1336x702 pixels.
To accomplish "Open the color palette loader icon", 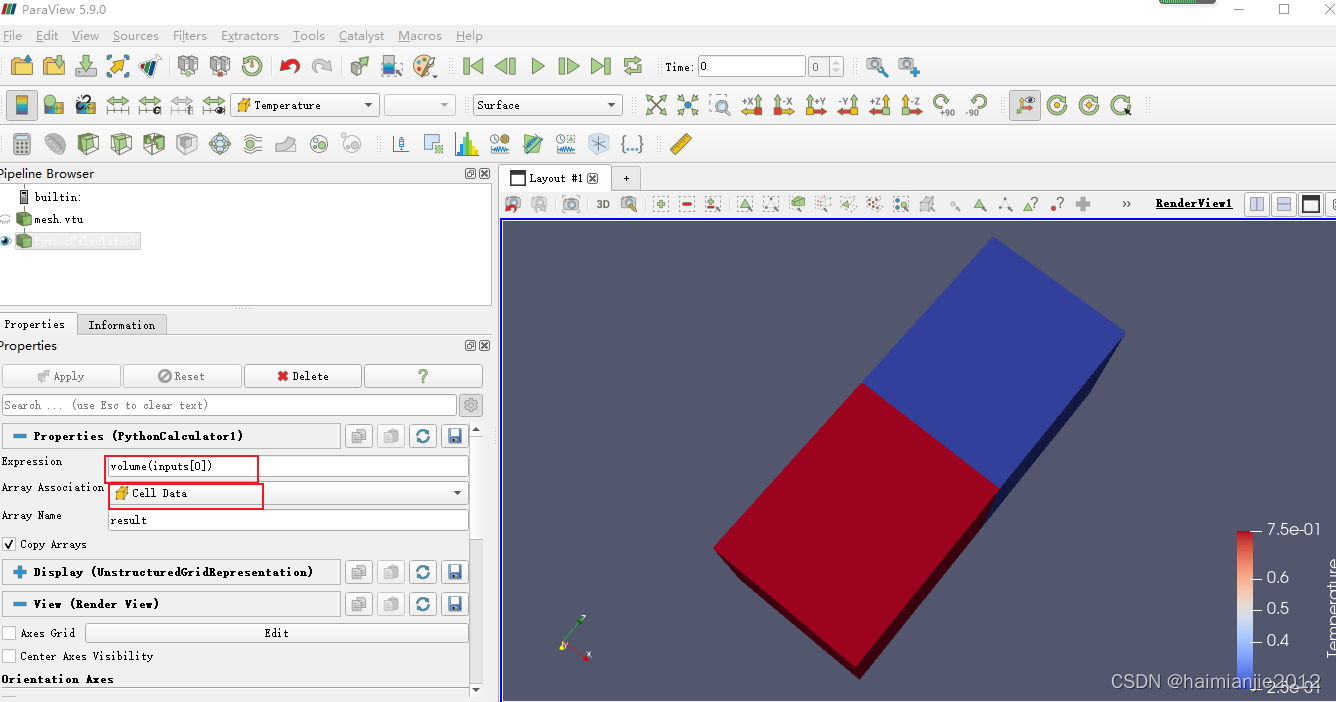I will pyautogui.click(x=425, y=66).
